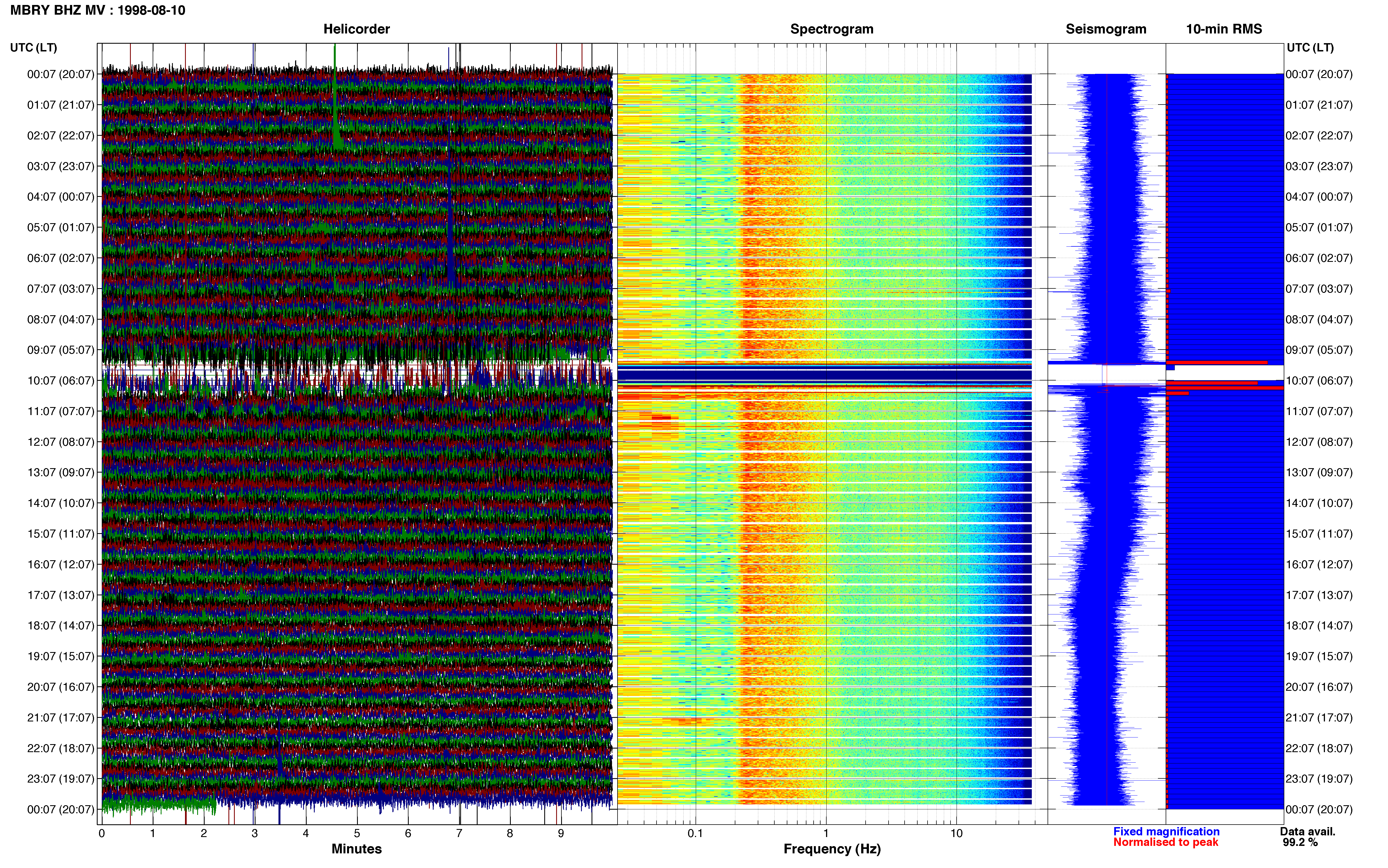The image size is (1388, 868).
Task: Click the left '23:07 (19:07)' time label
Action: click(61, 779)
